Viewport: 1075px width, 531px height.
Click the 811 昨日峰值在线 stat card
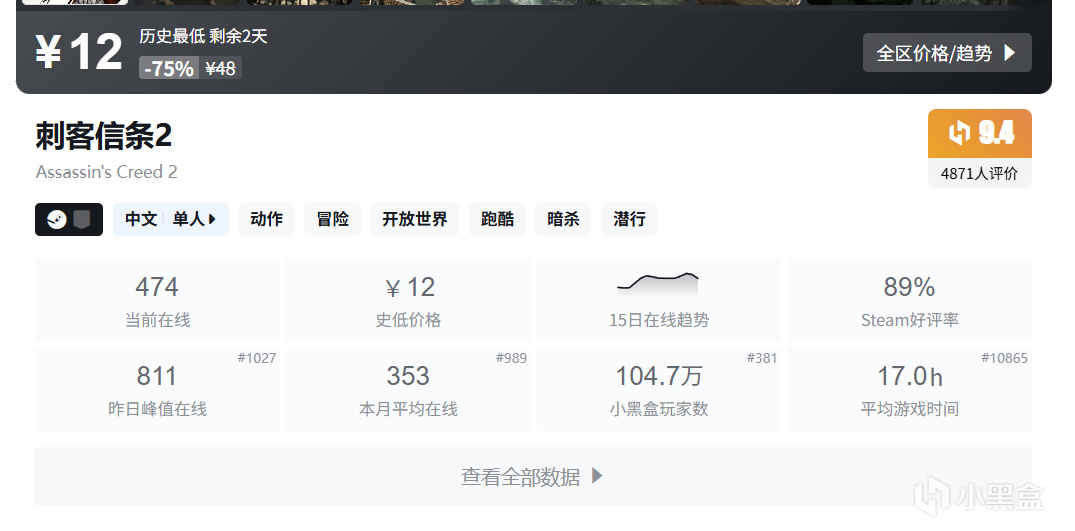click(x=157, y=389)
